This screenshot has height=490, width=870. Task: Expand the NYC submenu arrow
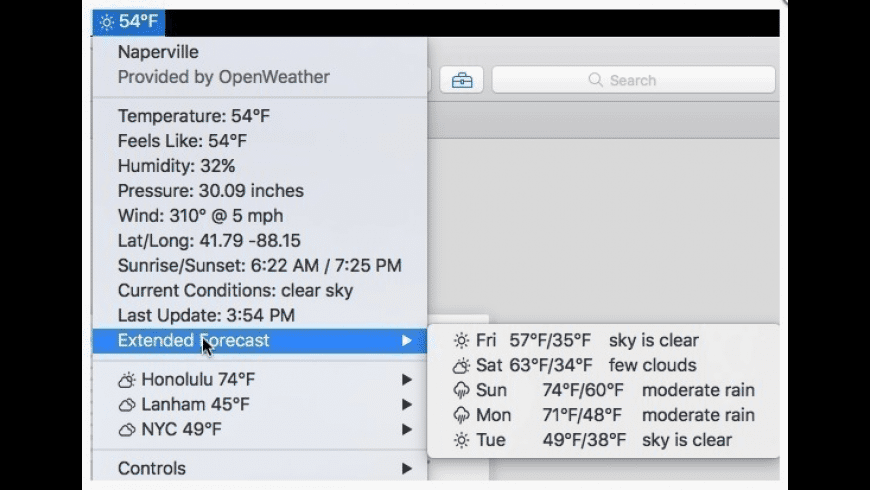click(x=406, y=430)
